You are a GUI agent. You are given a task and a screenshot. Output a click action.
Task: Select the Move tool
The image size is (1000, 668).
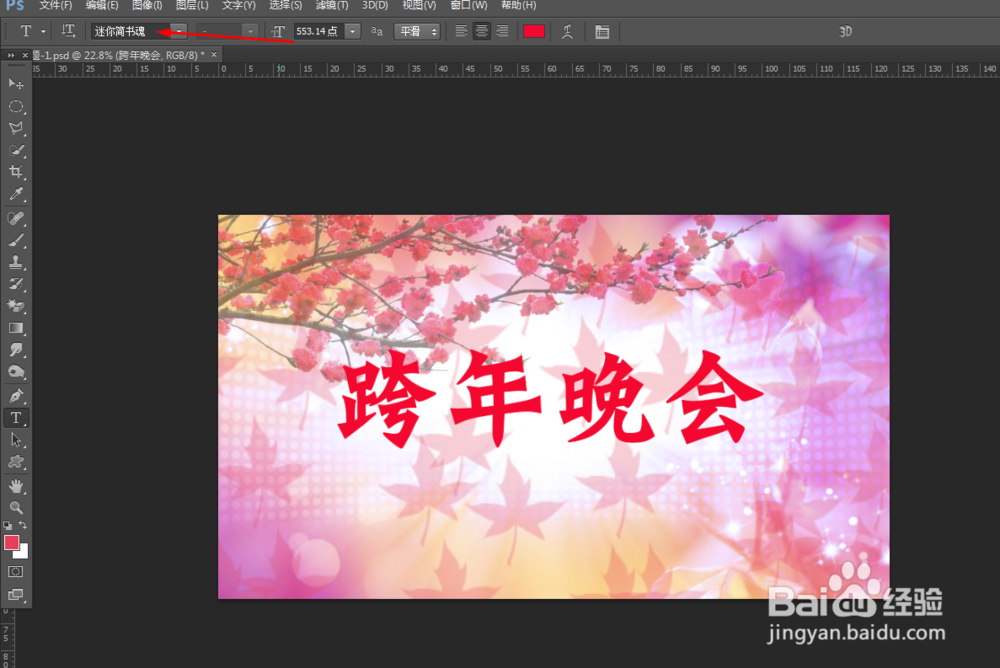14,85
